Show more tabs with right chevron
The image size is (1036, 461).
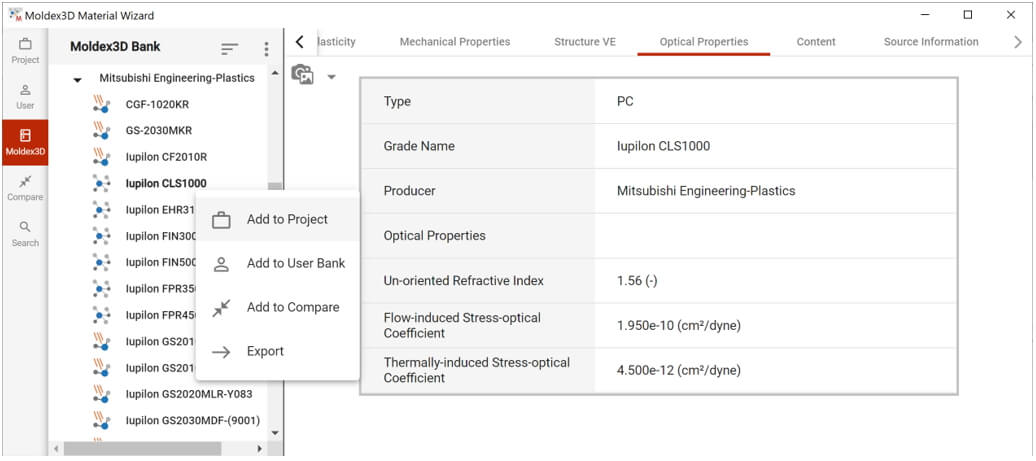tap(1018, 42)
